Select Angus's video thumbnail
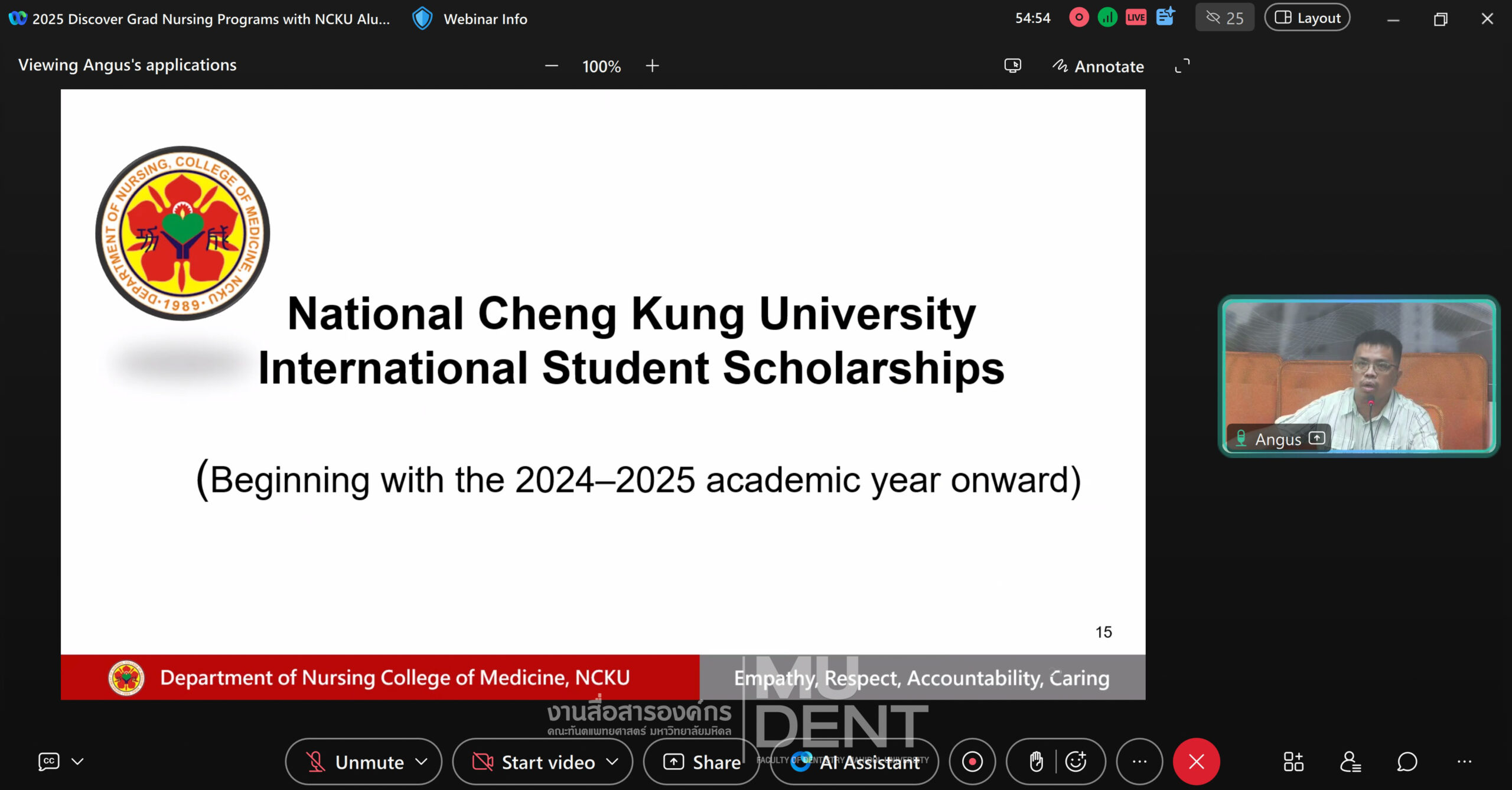 pyautogui.click(x=1358, y=376)
